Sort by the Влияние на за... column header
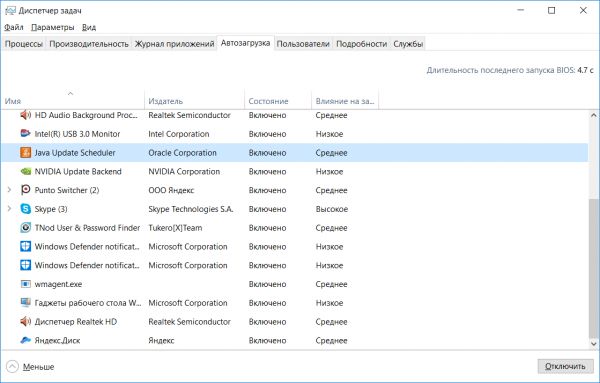The image size is (600, 383). pos(345,101)
